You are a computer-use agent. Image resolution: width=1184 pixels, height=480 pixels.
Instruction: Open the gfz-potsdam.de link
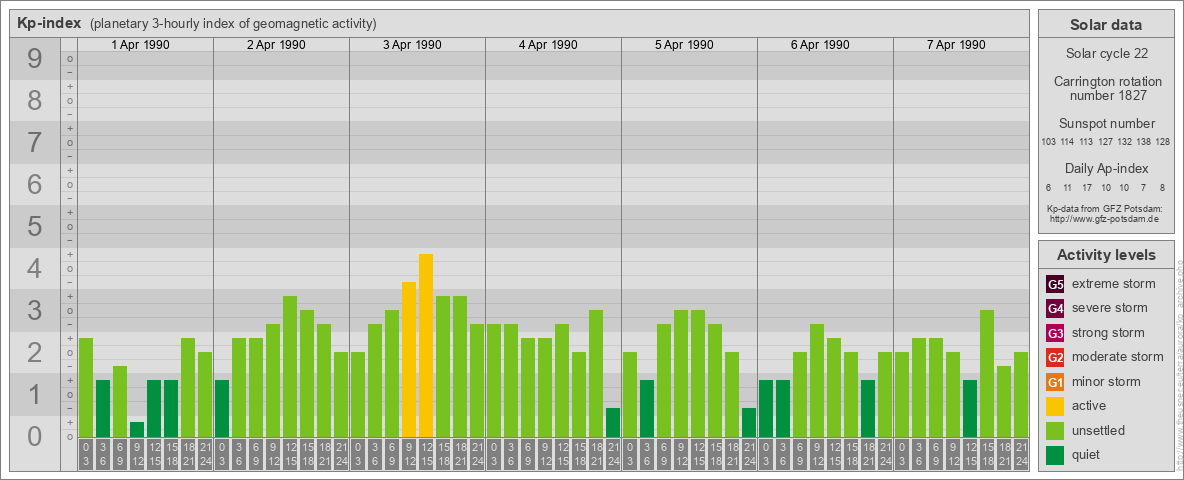pyautogui.click(x=1105, y=218)
